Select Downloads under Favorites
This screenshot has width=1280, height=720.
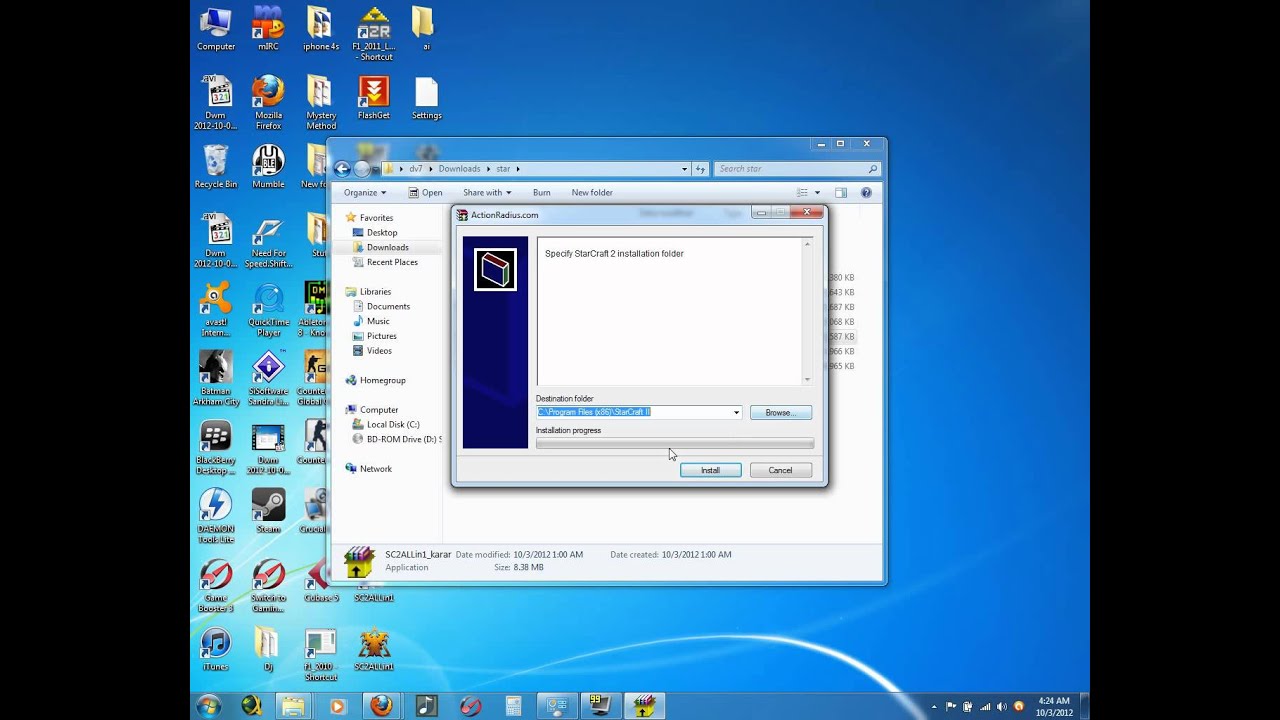point(387,247)
